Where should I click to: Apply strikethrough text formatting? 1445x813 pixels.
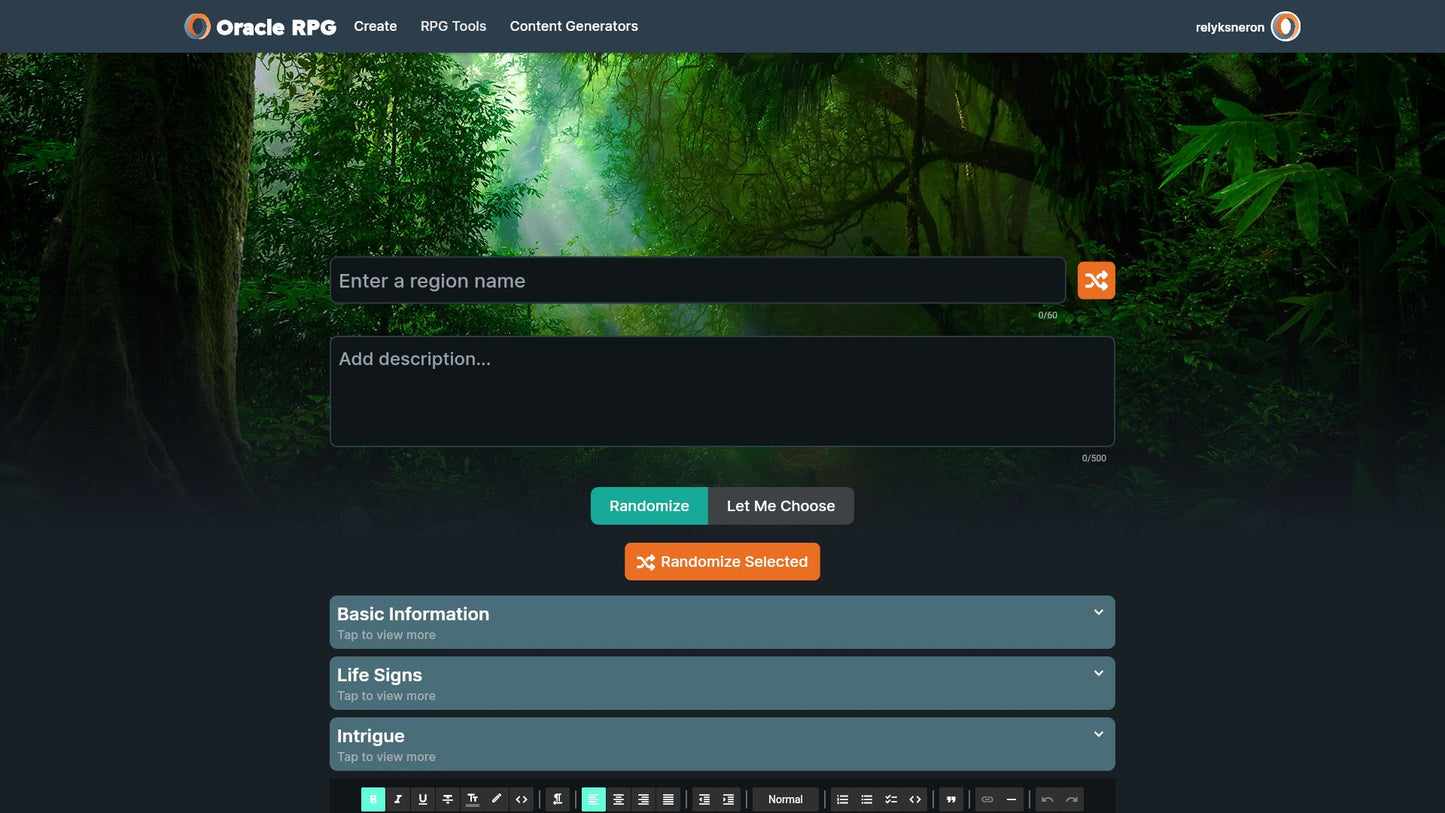point(447,799)
